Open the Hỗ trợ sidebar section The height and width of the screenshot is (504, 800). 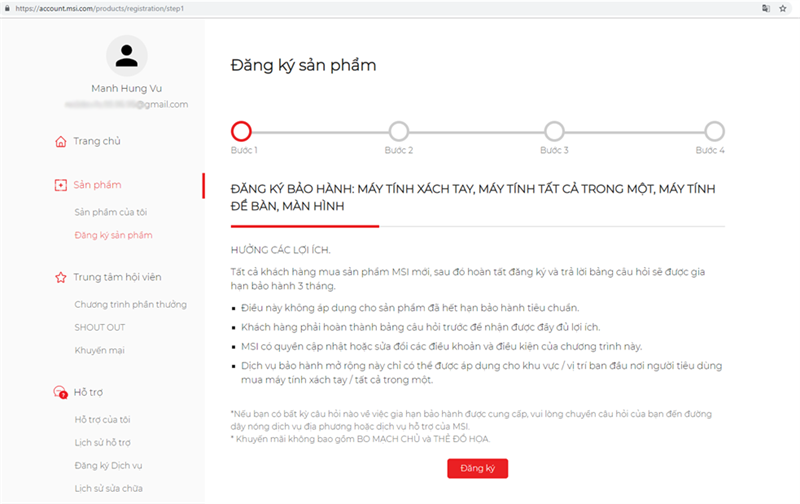(88, 392)
